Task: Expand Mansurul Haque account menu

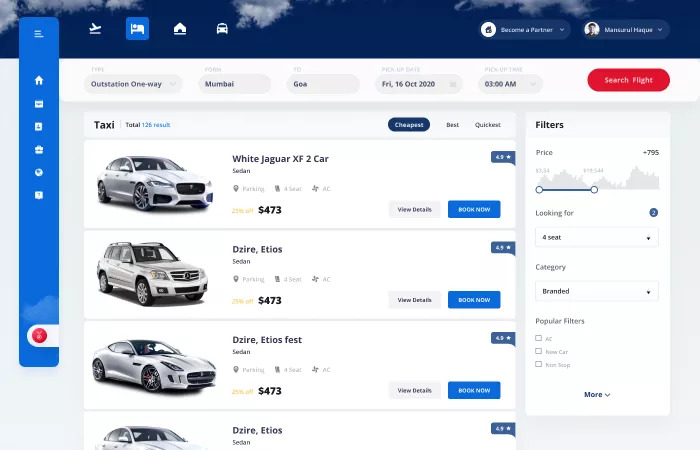Action: click(660, 30)
